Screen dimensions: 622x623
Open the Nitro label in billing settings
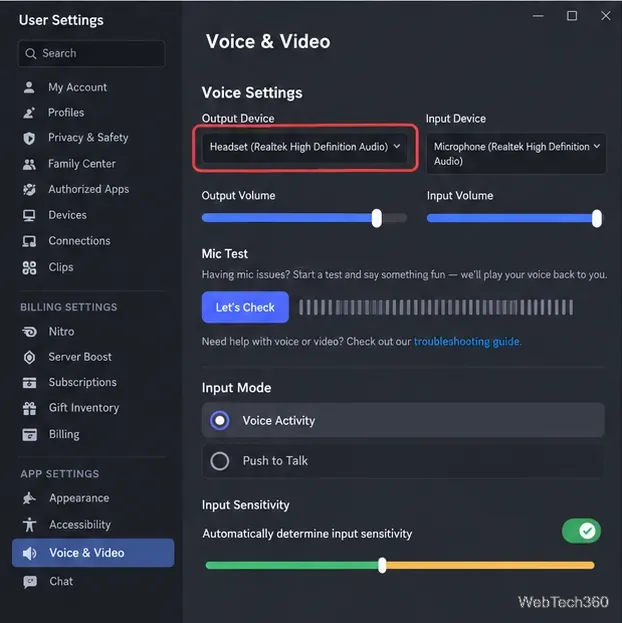[x=62, y=331]
